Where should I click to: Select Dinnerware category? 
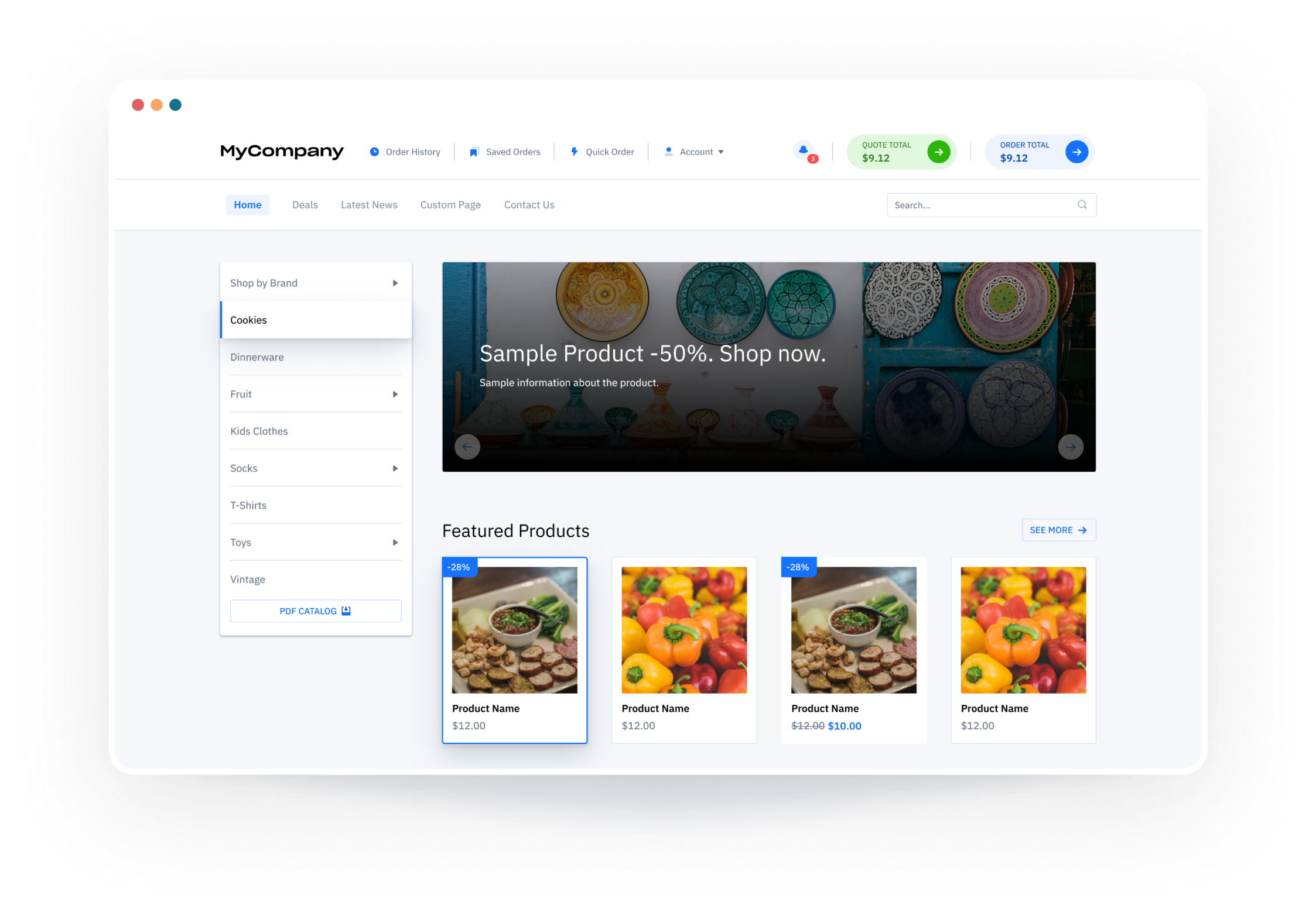(316, 357)
